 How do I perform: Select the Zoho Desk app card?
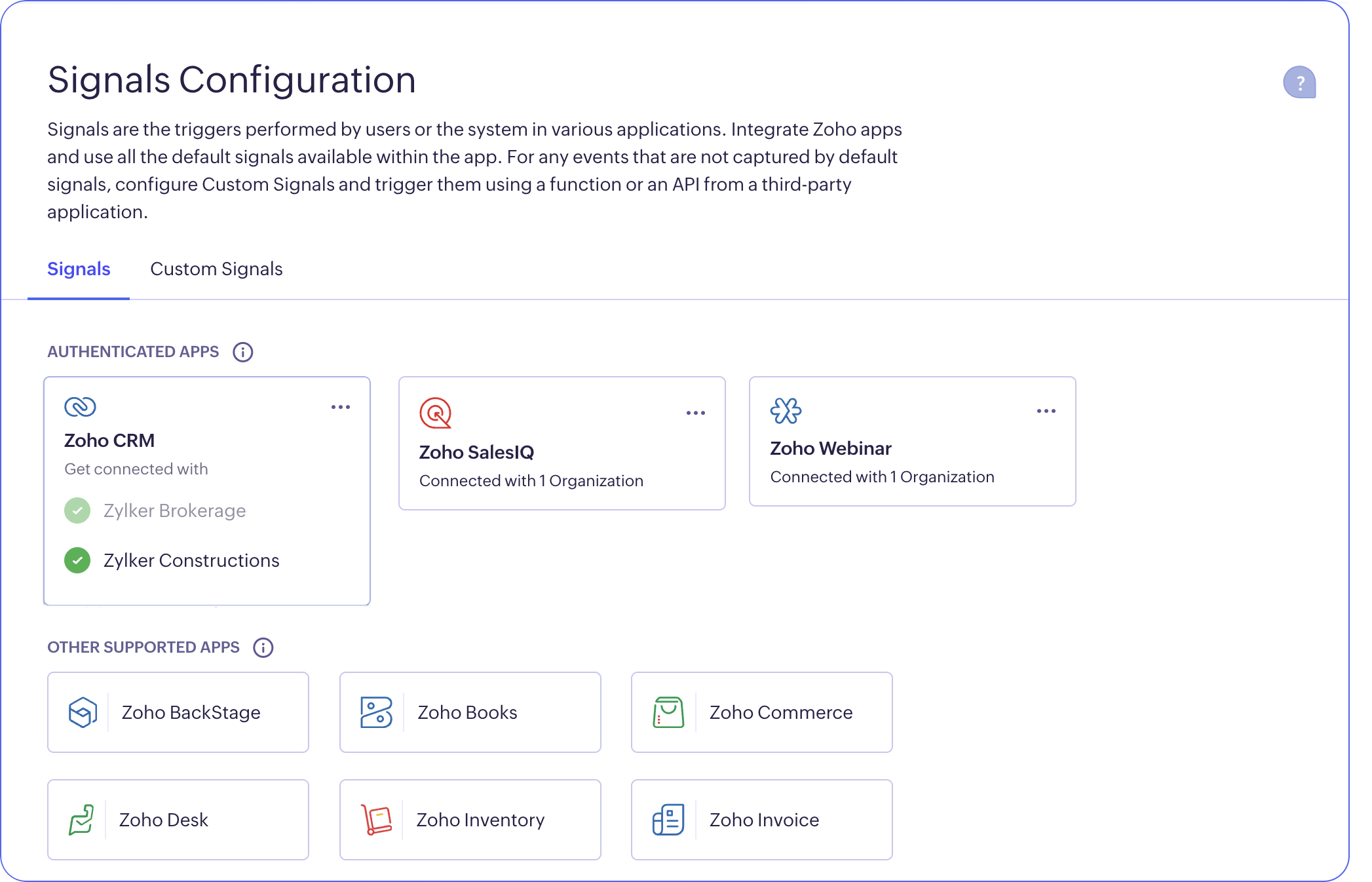[178, 820]
